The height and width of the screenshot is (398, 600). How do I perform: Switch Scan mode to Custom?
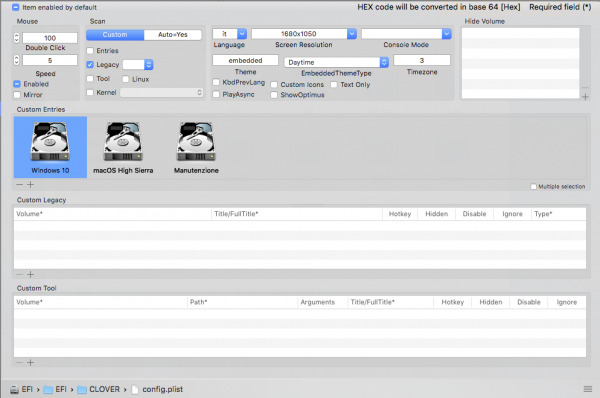click(115, 34)
